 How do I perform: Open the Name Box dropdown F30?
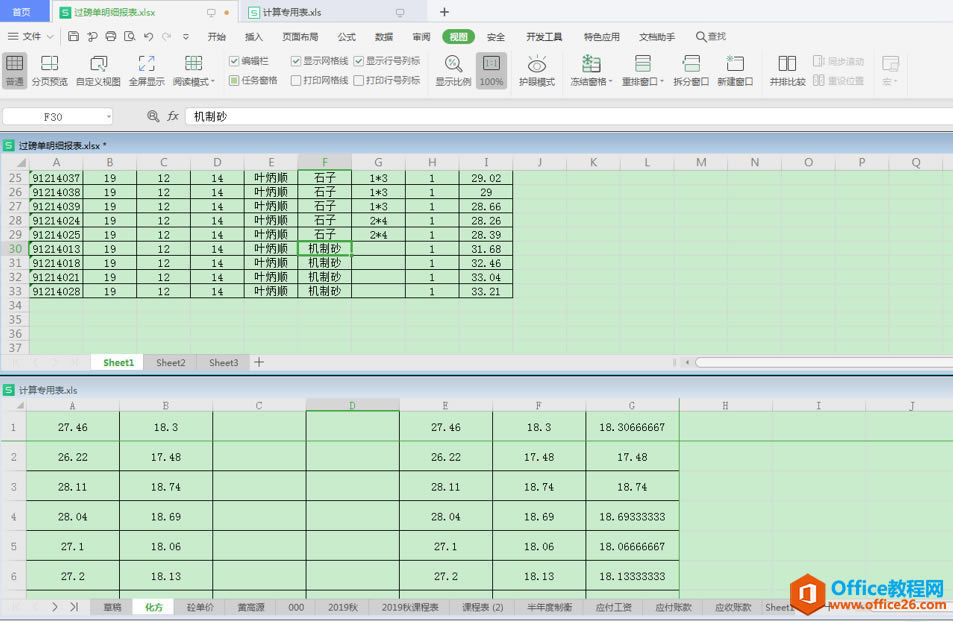[108, 116]
